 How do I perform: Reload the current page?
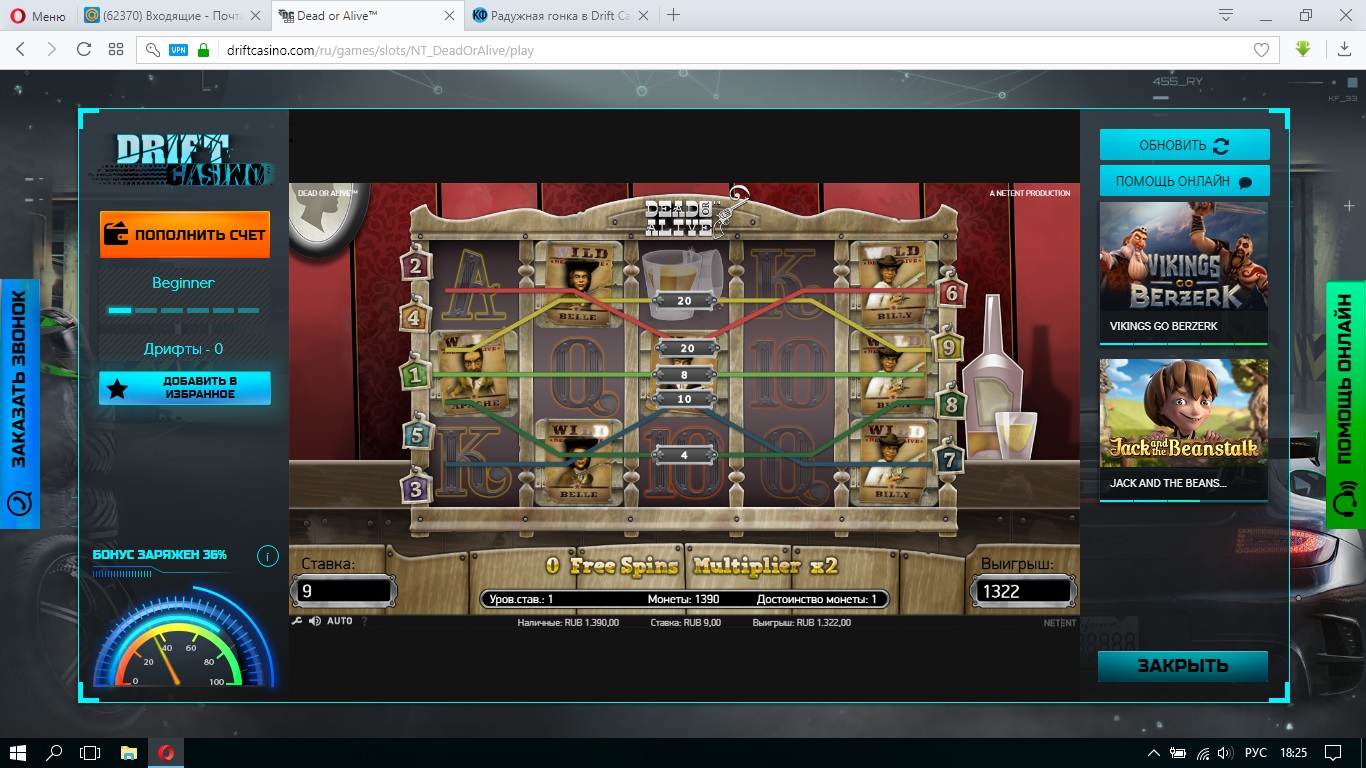point(84,49)
